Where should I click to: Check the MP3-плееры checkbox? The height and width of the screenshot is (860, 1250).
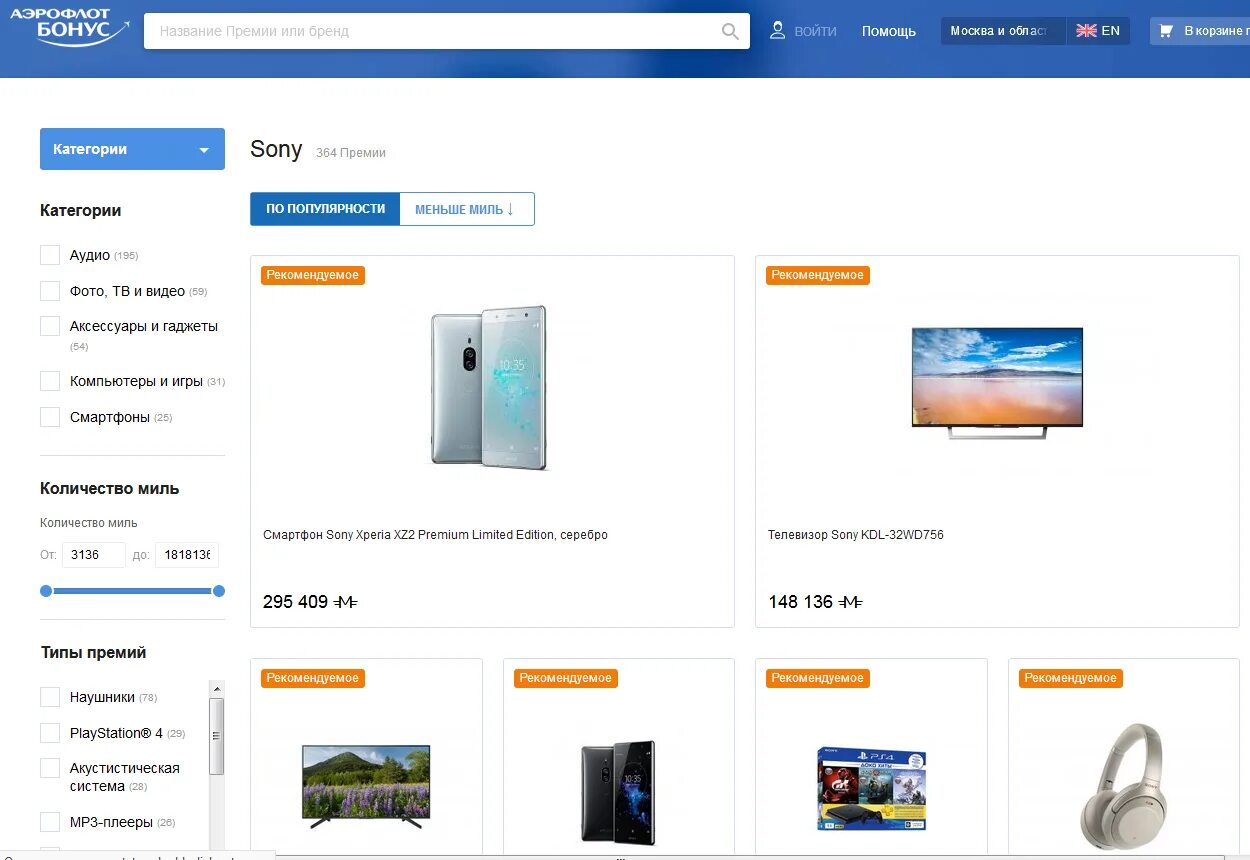point(50,822)
